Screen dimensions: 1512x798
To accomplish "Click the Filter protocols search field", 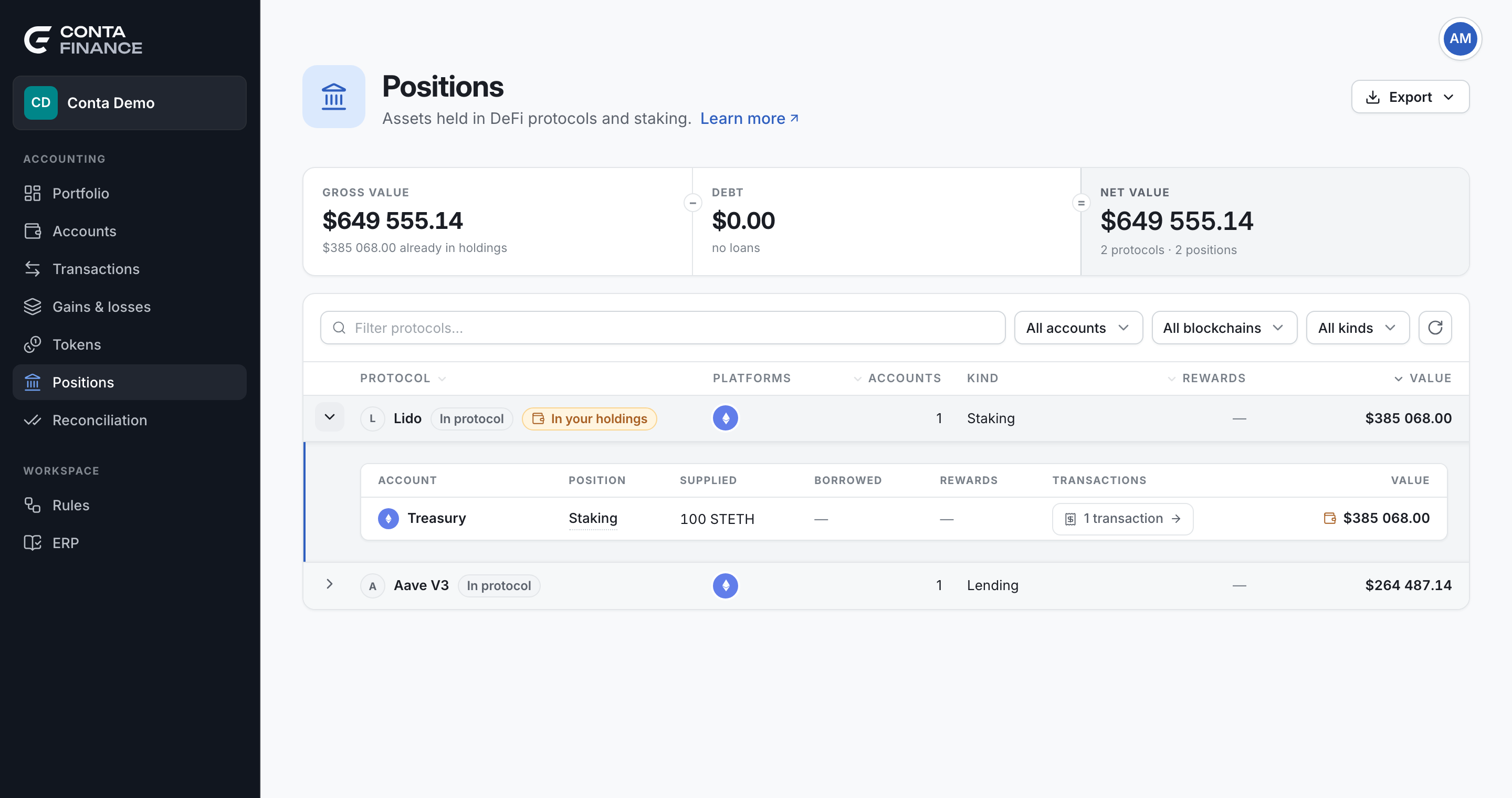I will [662, 328].
